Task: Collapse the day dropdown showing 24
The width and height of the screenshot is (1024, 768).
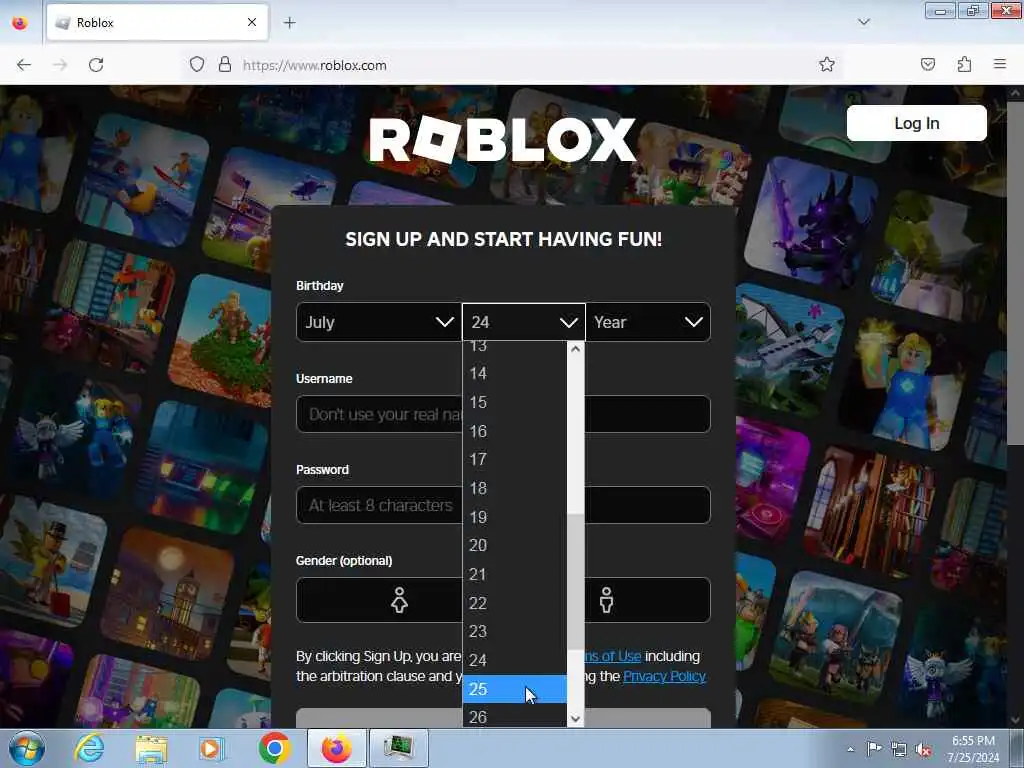Action: click(x=523, y=322)
